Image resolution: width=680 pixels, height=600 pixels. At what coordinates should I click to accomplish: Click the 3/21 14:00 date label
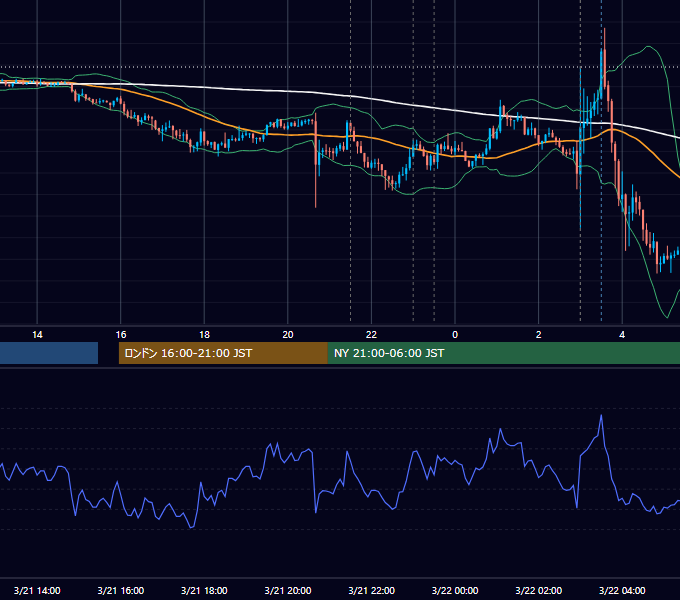37,590
